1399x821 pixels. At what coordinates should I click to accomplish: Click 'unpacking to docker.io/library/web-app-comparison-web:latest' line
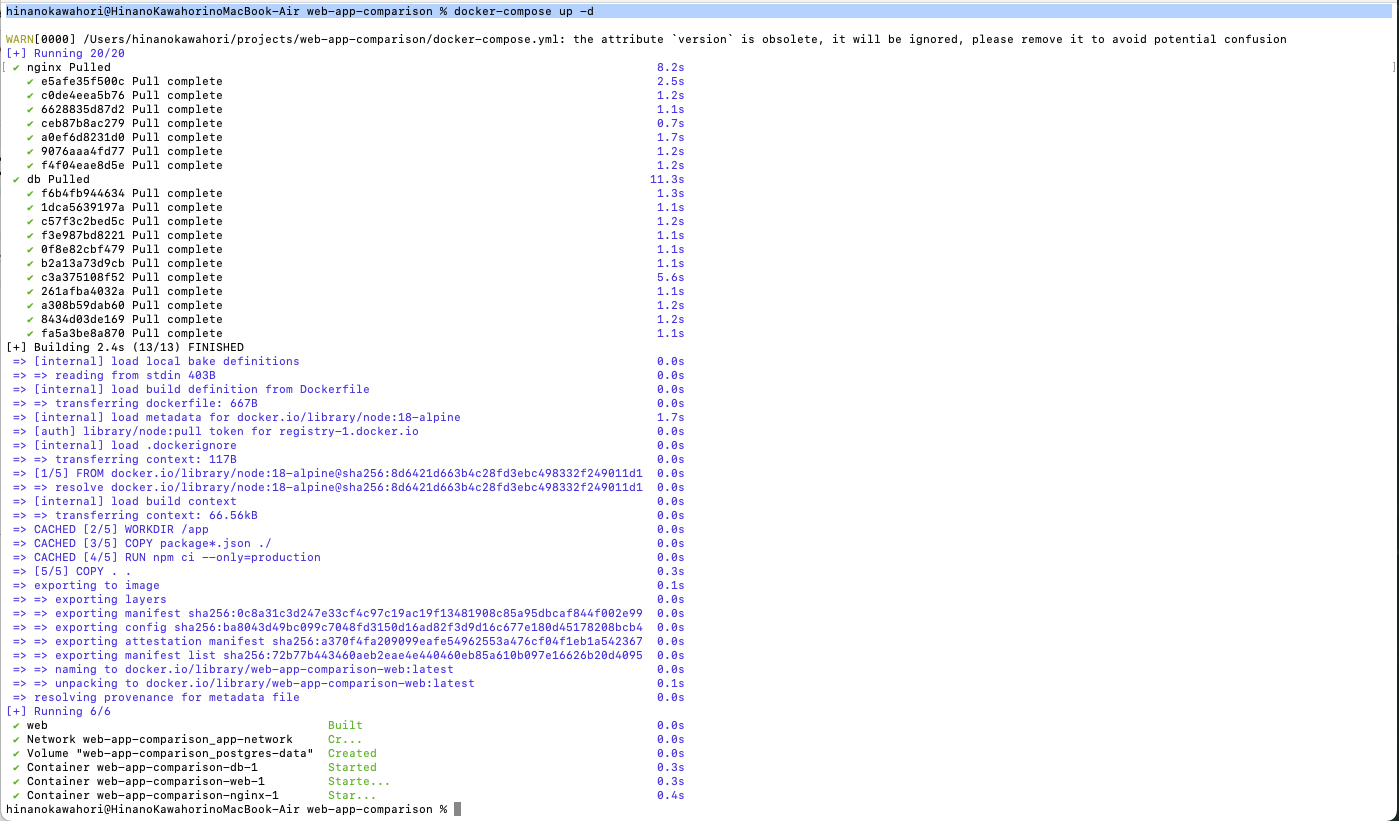244,683
